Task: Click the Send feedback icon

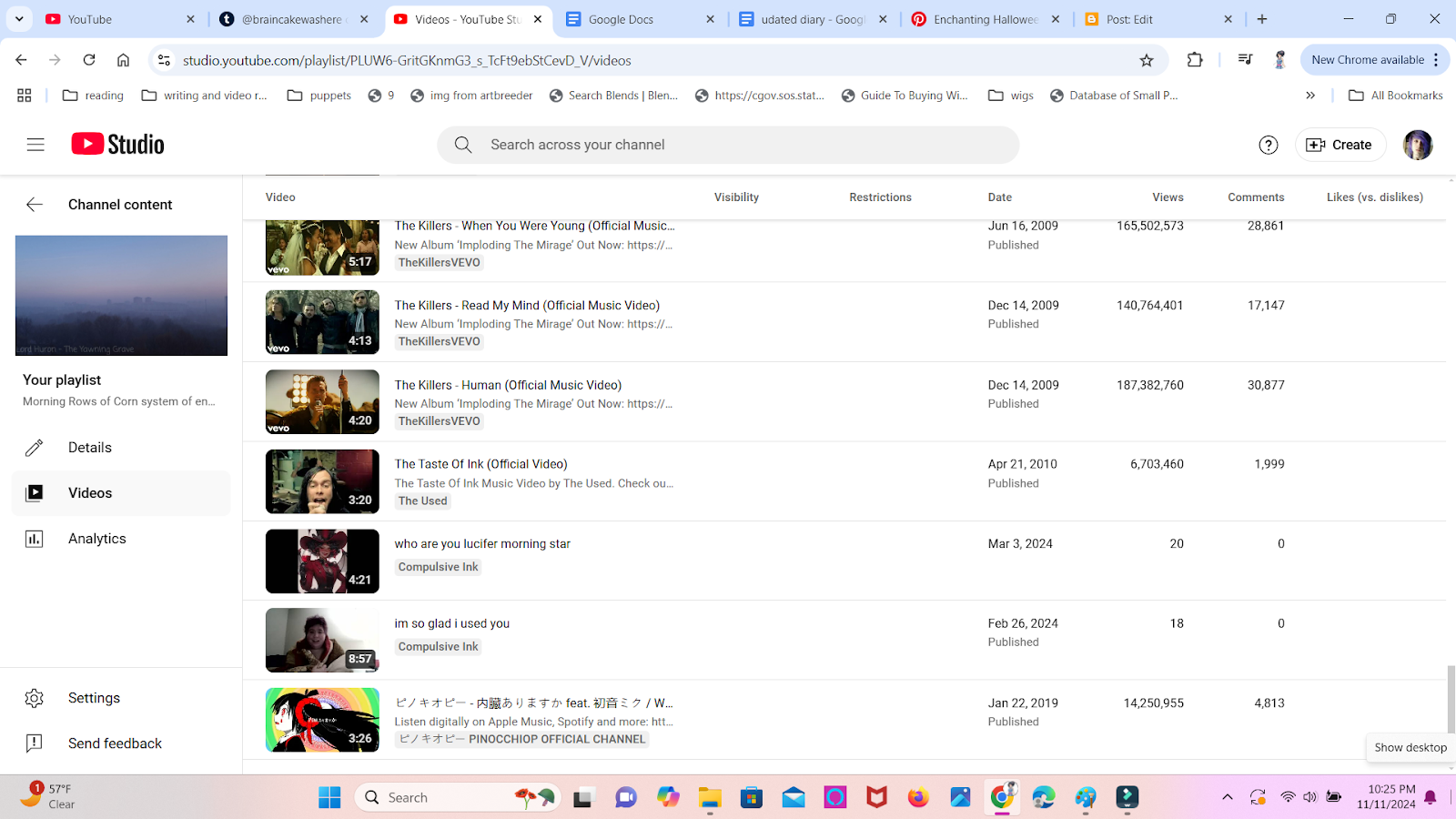Action: [x=35, y=743]
